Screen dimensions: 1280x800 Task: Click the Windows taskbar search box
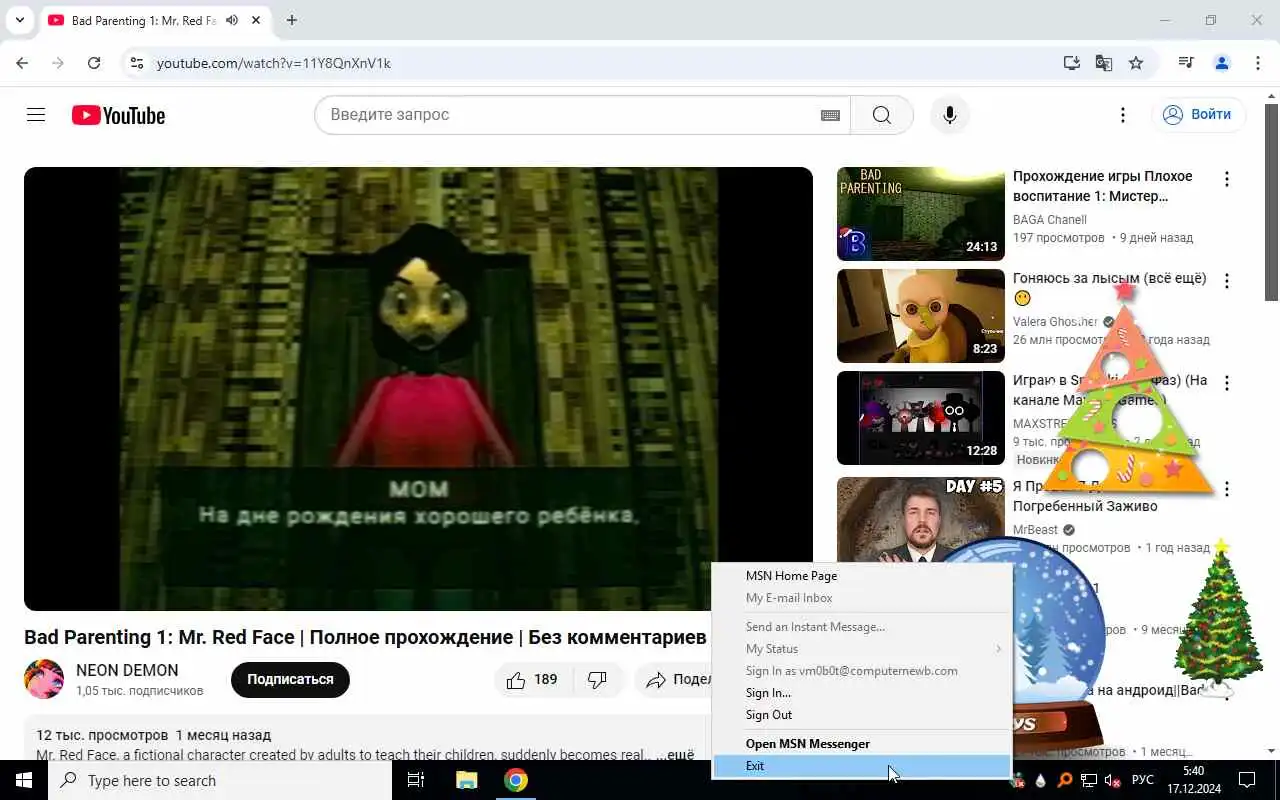point(220,780)
